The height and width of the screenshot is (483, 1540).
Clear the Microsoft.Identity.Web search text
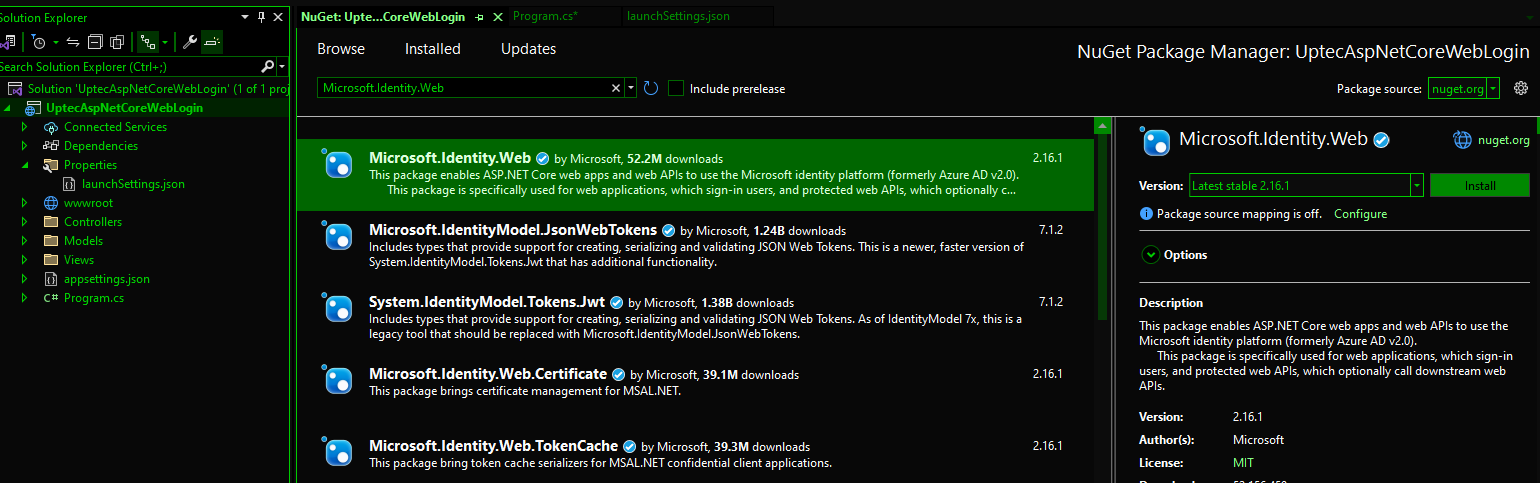616,88
